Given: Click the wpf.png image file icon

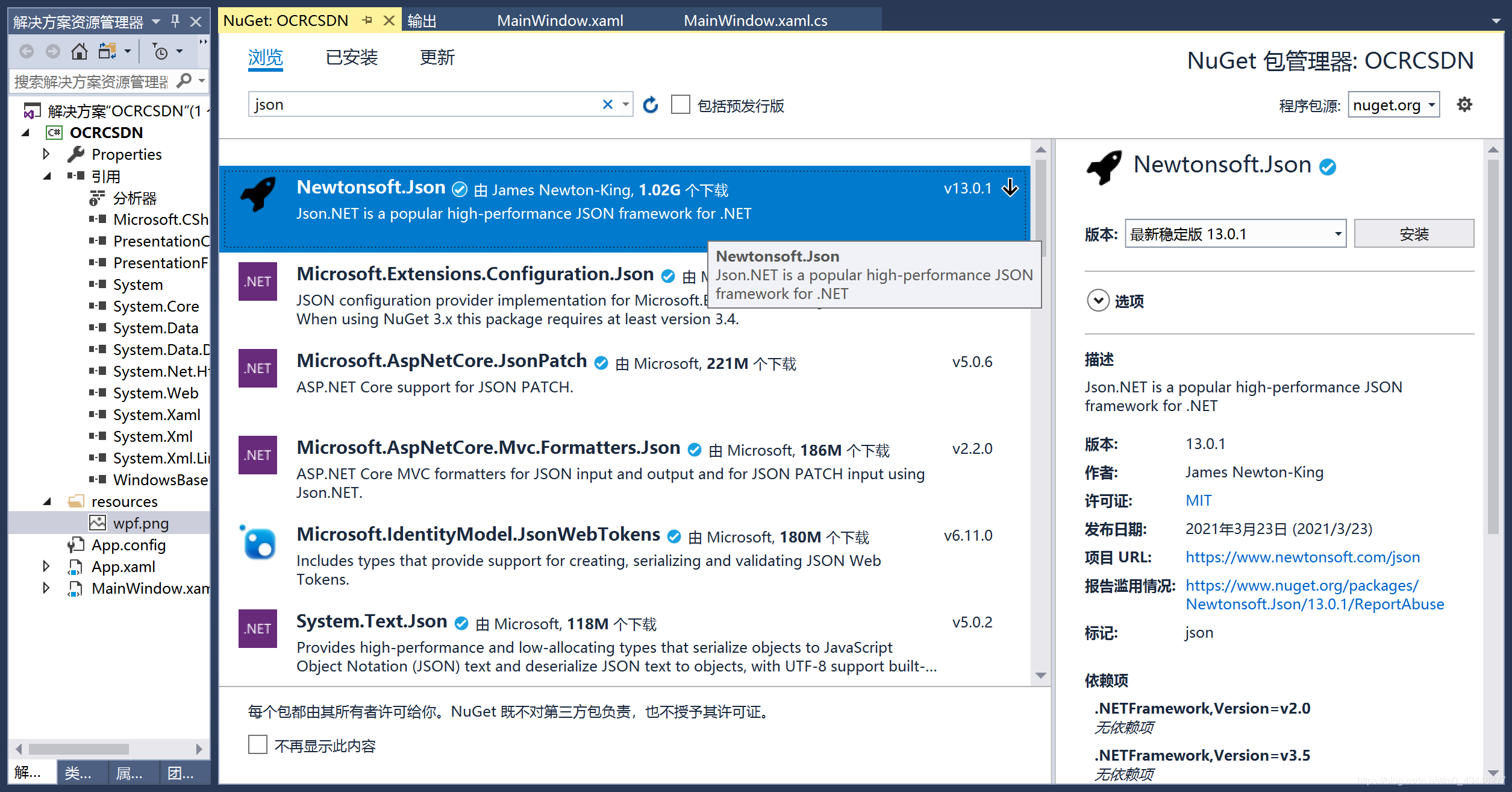Looking at the screenshot, I should [x=98, y=523].
